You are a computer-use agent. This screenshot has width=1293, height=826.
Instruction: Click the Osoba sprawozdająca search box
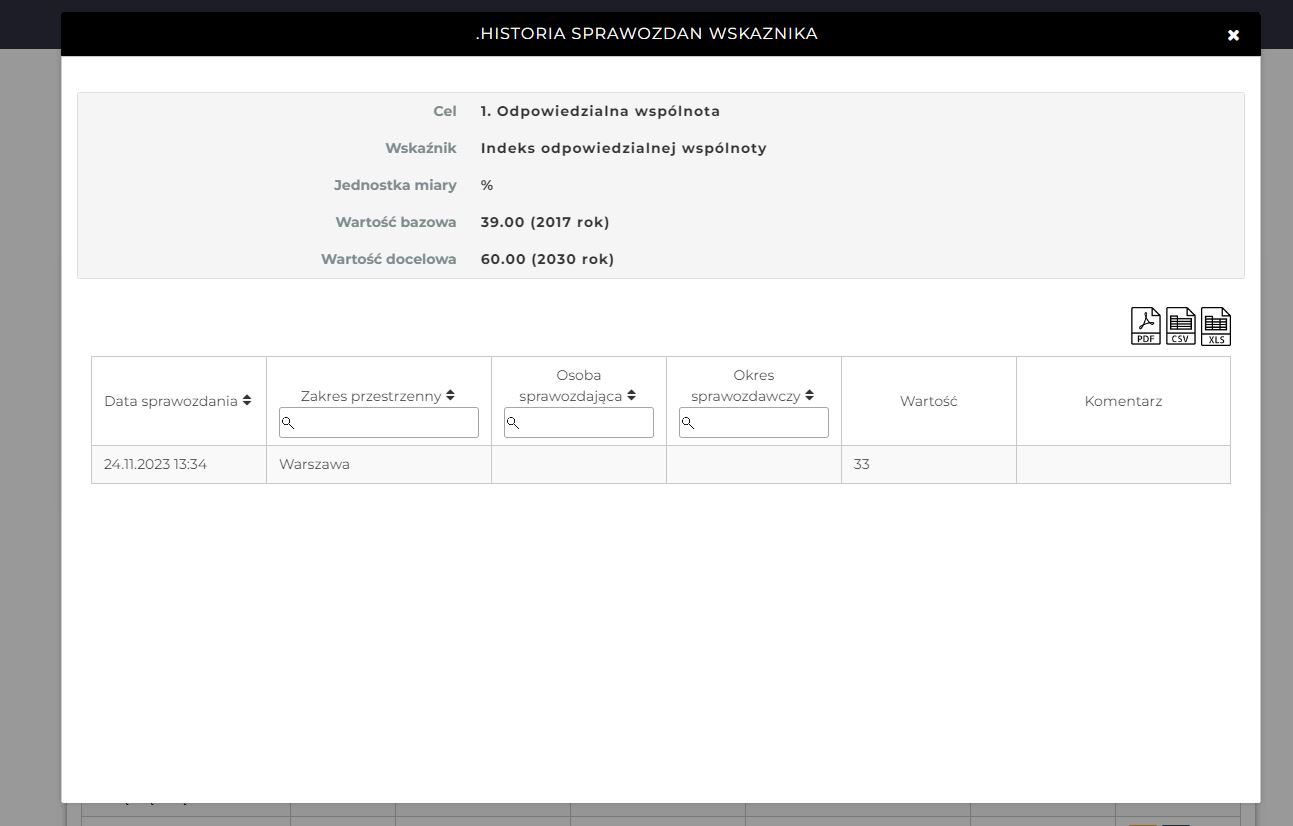(x=579, y=423)
